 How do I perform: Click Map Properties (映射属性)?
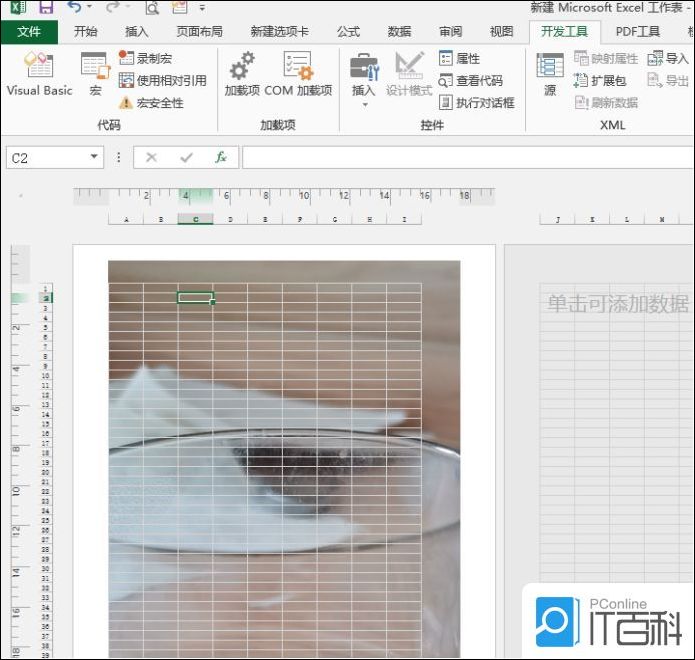pyautogui.click(x=605, y=58)
